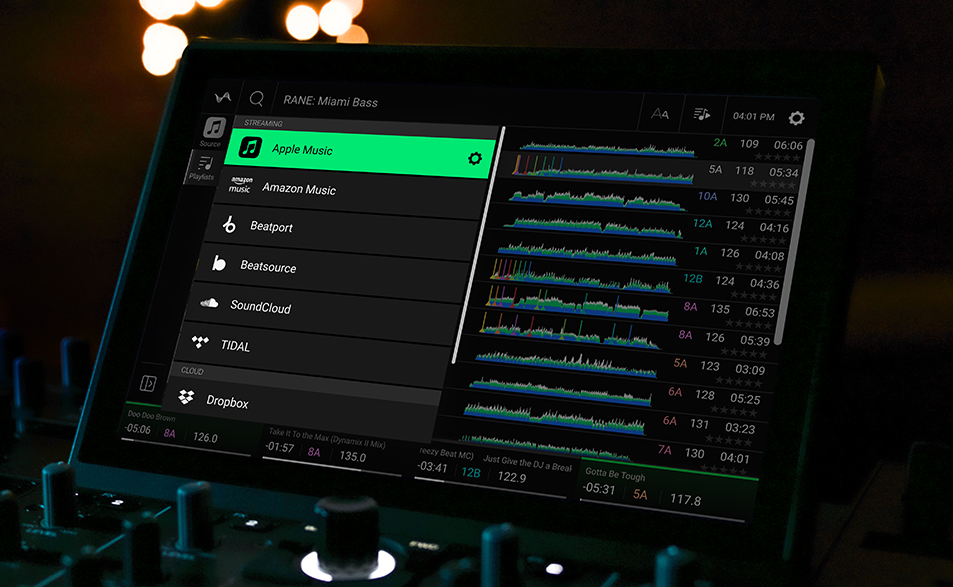Click the 117.8 BPM deck value
The height and width of the screenshot is (587, 953).
coord(685,499)
